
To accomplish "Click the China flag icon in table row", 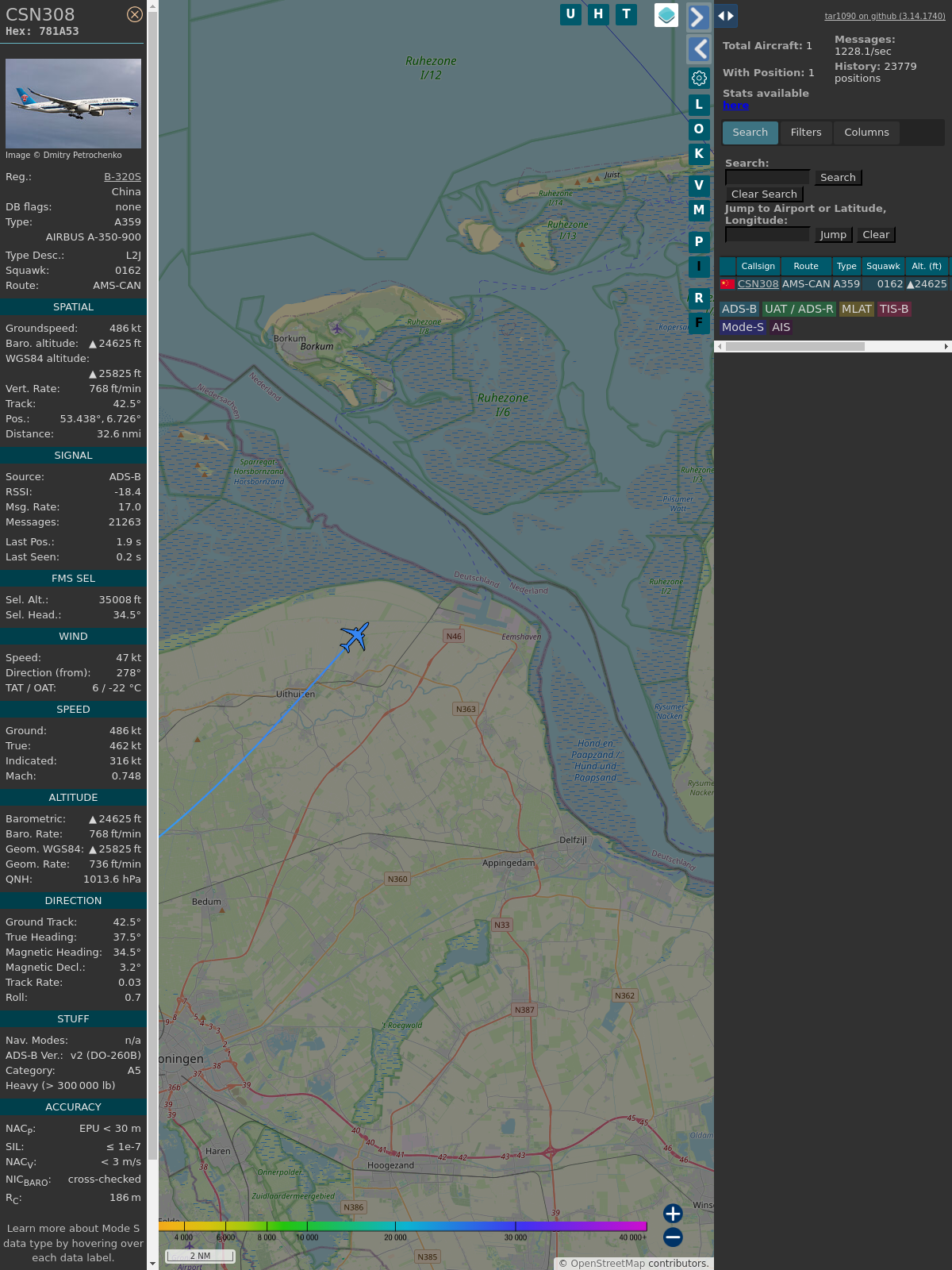I will [x=727, y=284].
